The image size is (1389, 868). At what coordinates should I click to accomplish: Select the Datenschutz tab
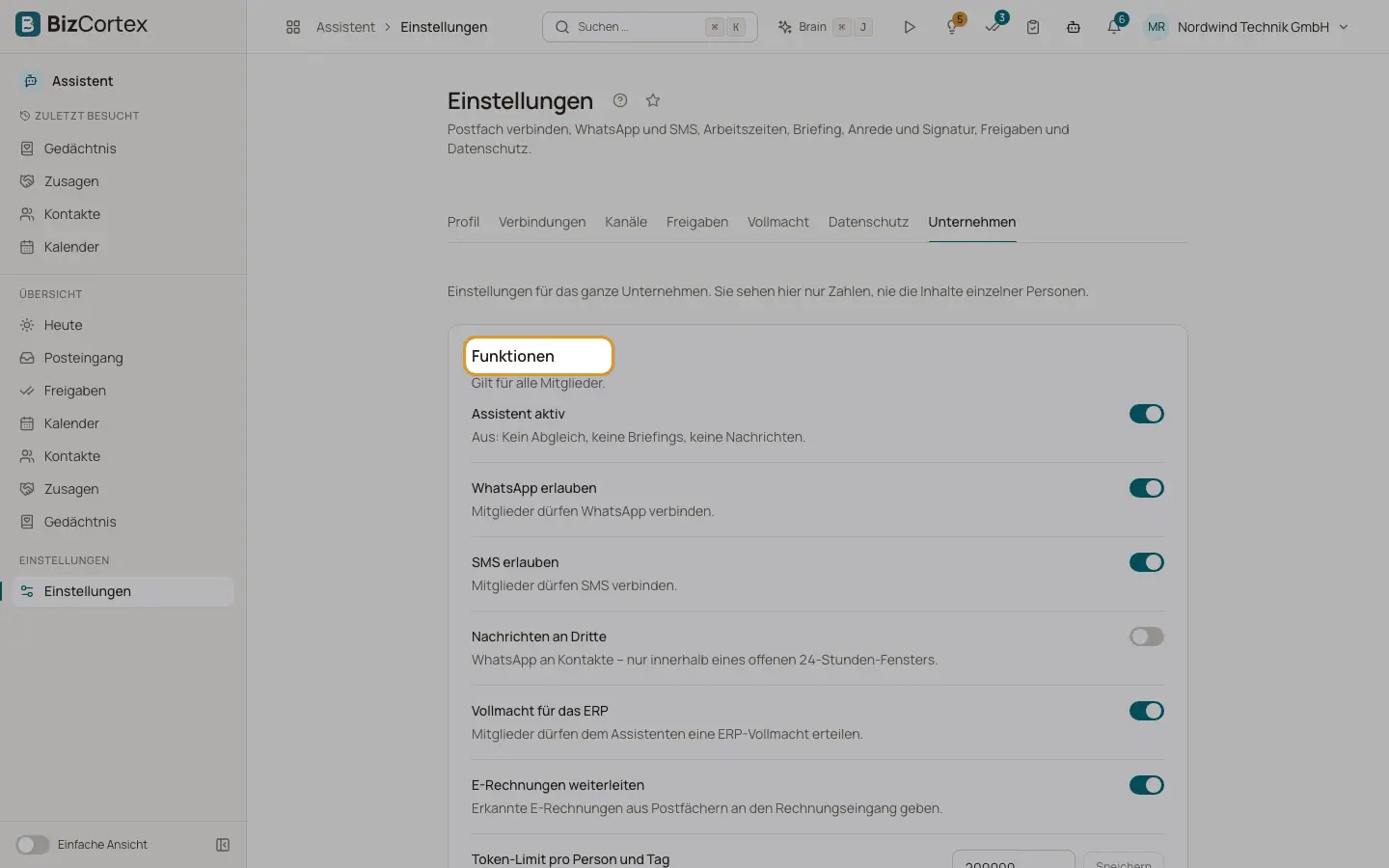click(x=868, y=222)
